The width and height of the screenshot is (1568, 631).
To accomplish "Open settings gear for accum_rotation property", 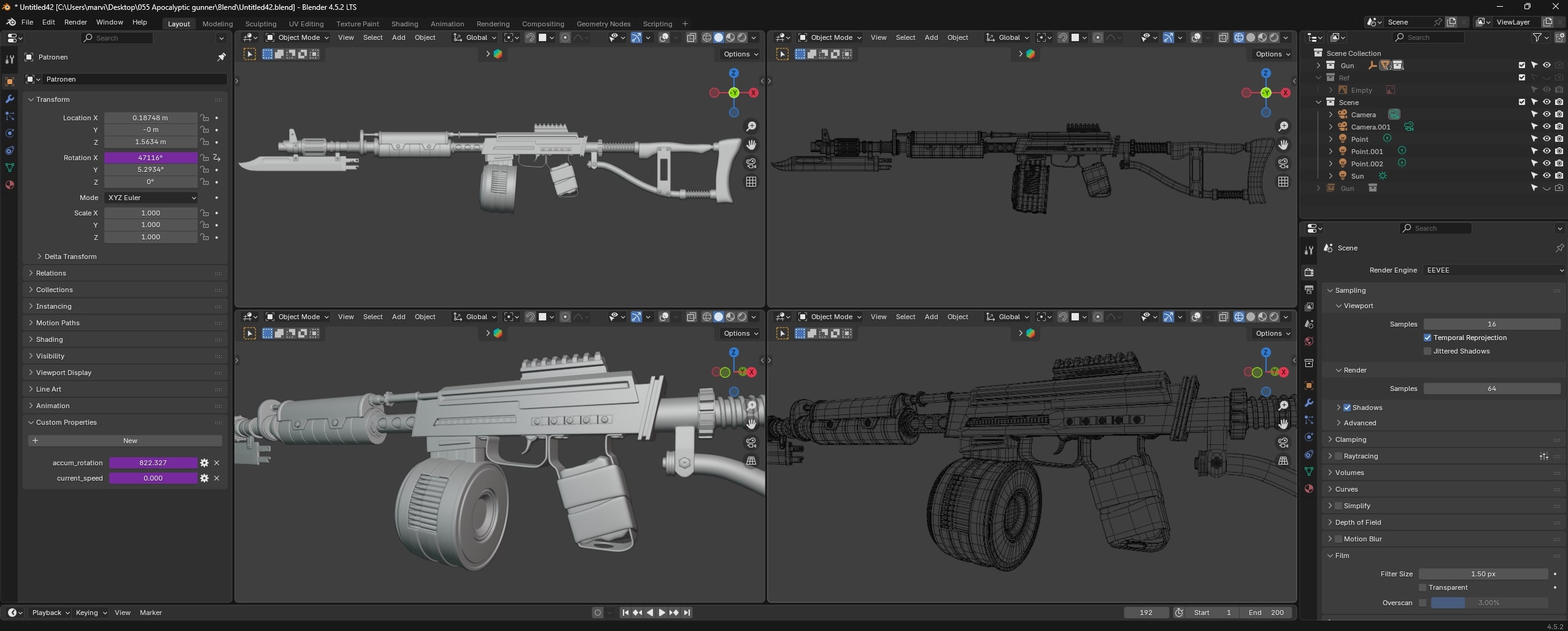I will 204,463.
